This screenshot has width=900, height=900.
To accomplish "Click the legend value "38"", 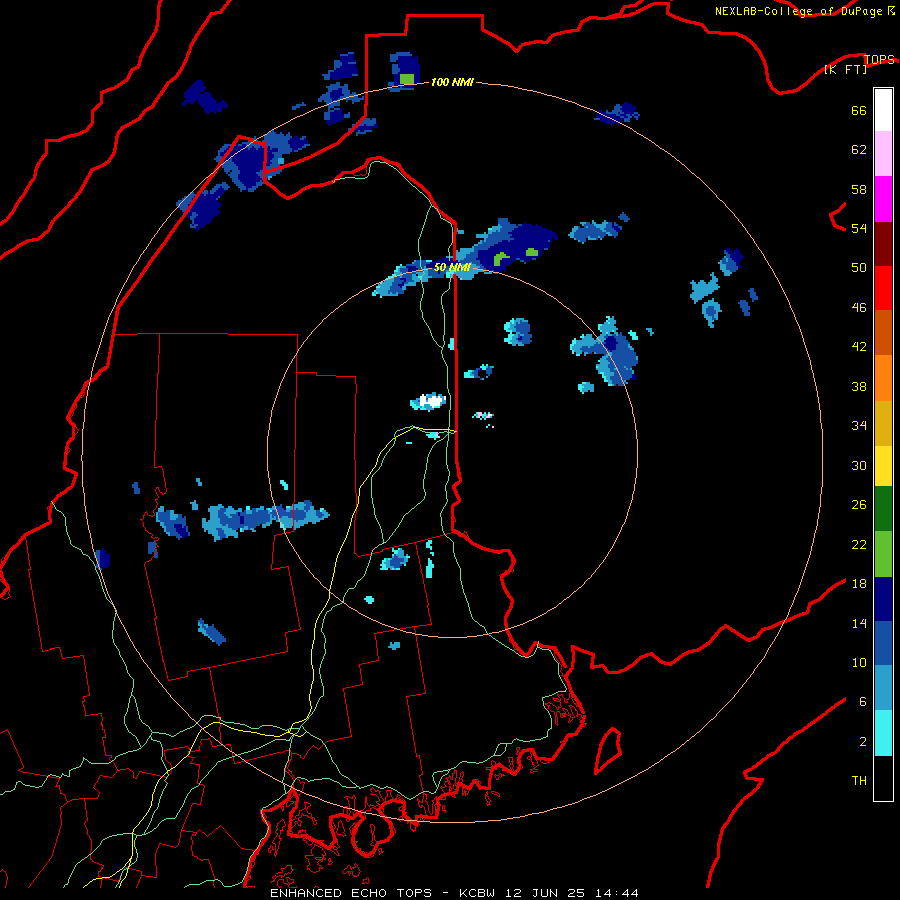I will 859,386.
